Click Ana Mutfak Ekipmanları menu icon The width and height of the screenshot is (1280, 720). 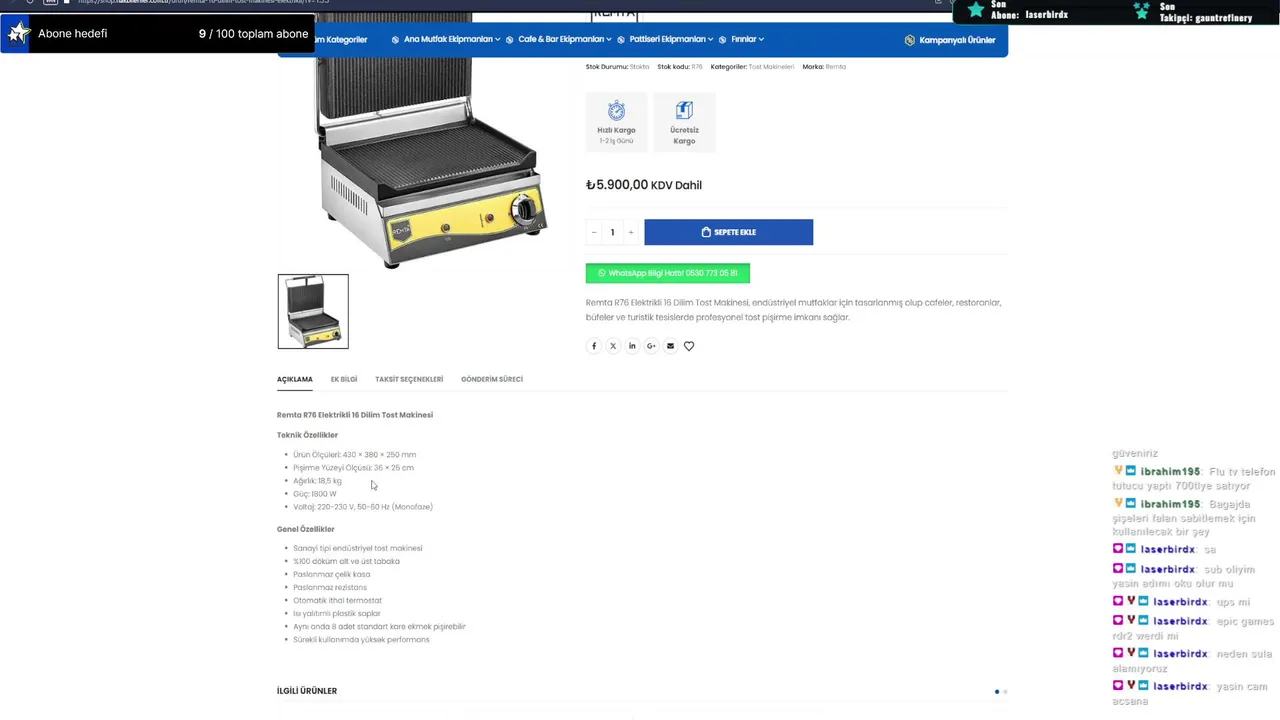(395, 40)
